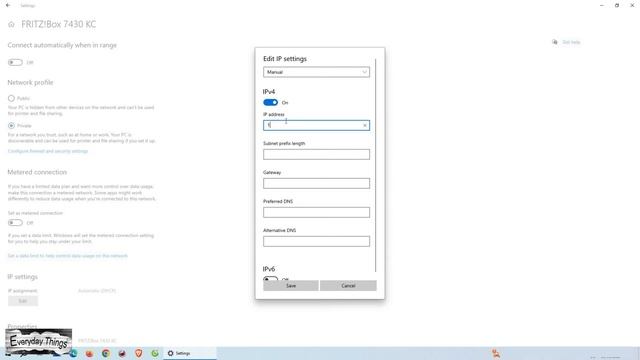Open Settings home via house icon
Image resolution: width=640 pixels, height=360 pixels.
pos(11,24)
